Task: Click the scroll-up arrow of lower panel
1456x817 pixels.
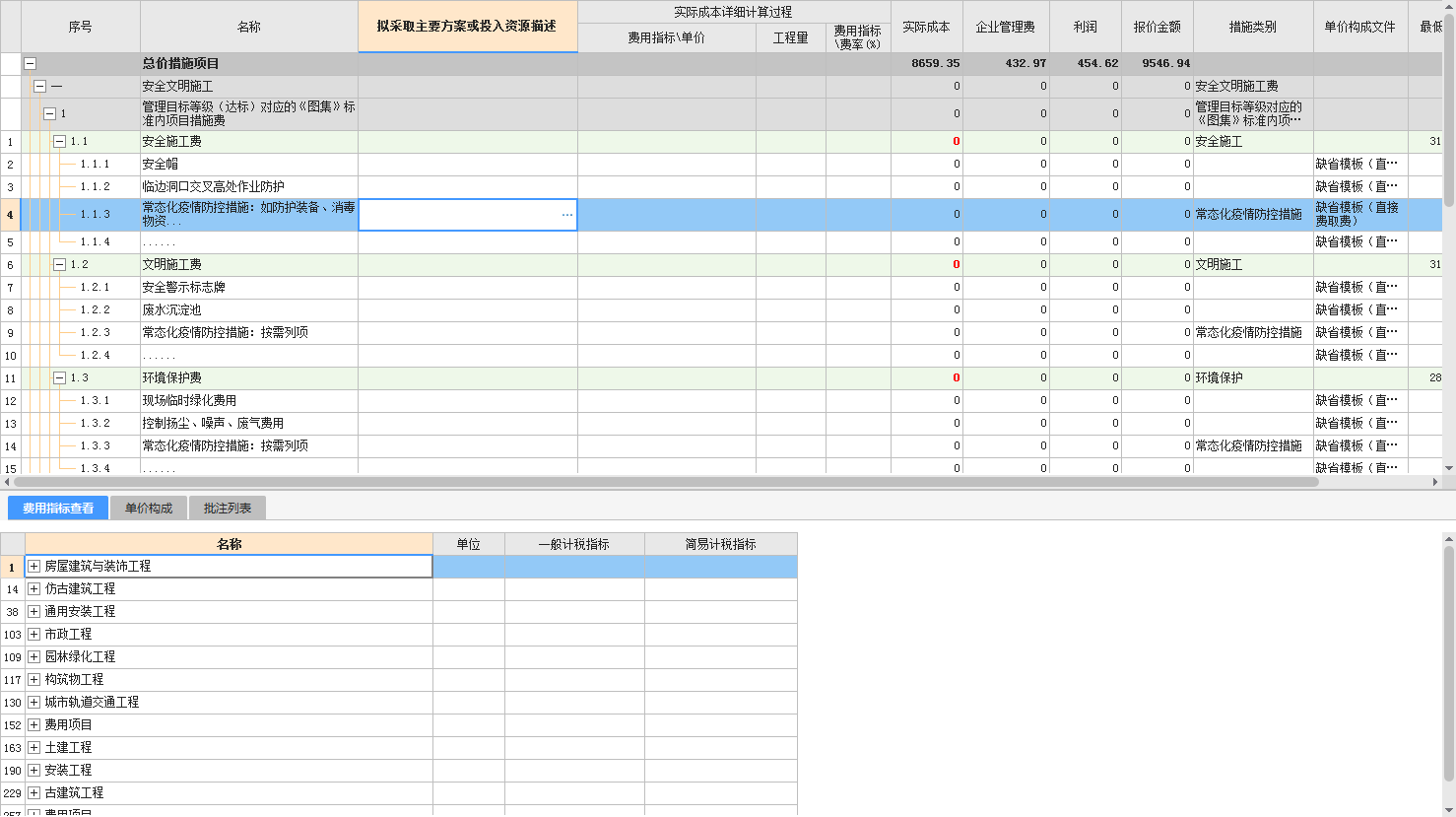Action: (x=1449, y=539)
